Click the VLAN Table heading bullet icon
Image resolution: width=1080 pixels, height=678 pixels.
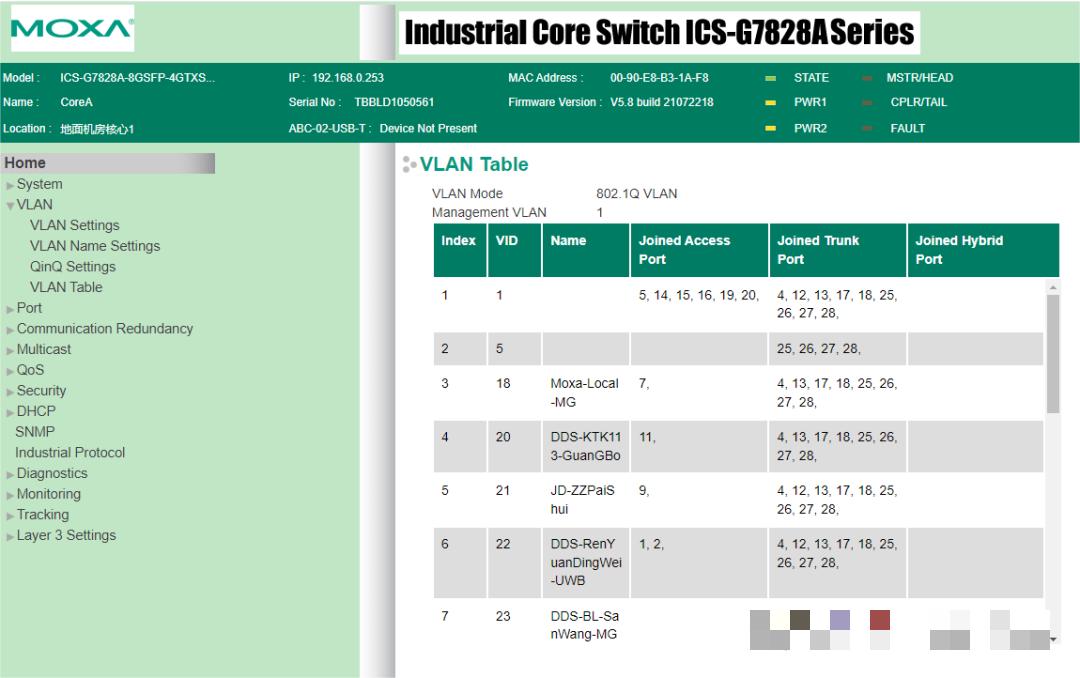point(409,164)
